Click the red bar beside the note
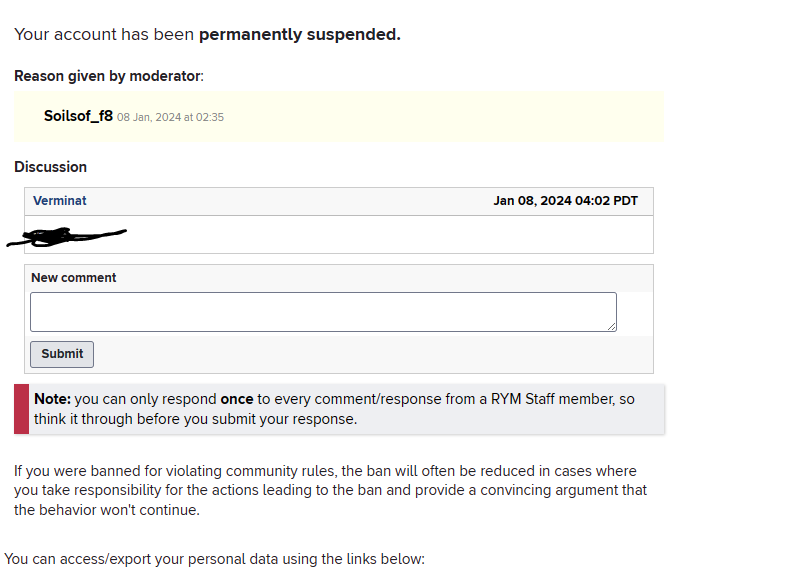 coord(21,409)
